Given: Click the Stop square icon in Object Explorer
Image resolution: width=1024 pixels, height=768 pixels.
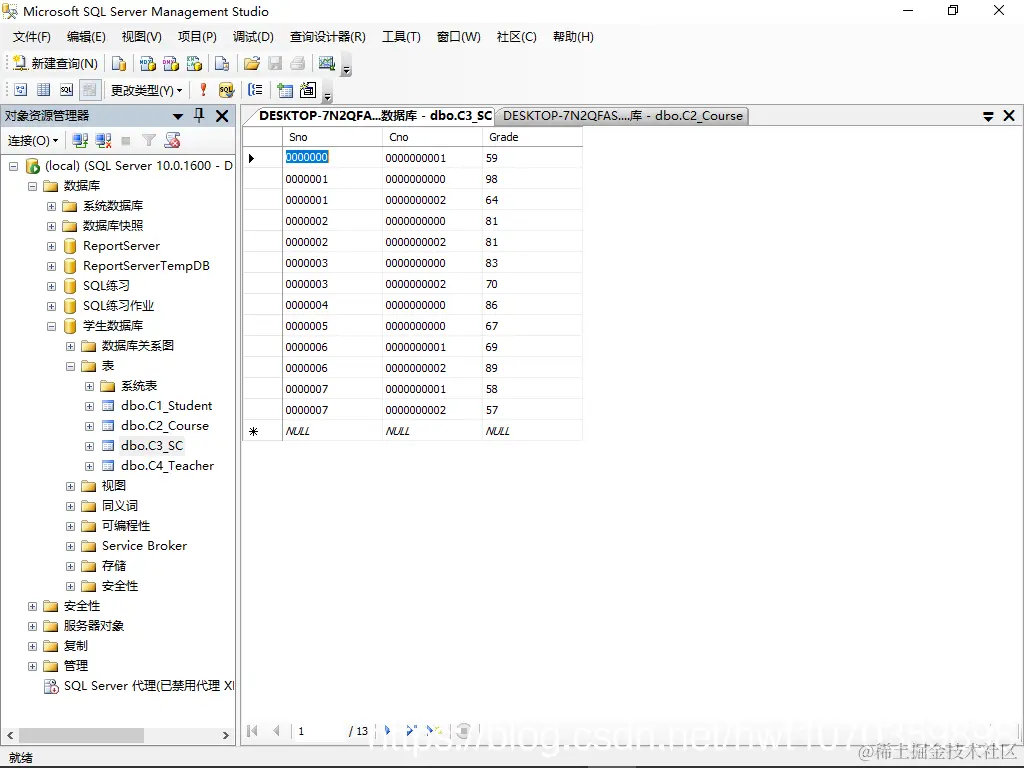Looking at the screenshot, I should (126, 140).
